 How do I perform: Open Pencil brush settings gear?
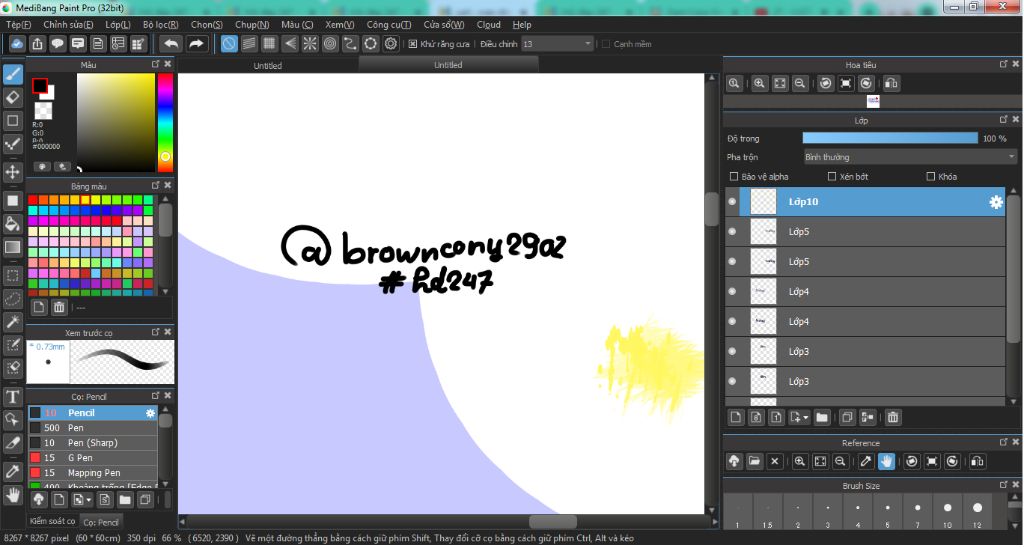coord(150,413)
